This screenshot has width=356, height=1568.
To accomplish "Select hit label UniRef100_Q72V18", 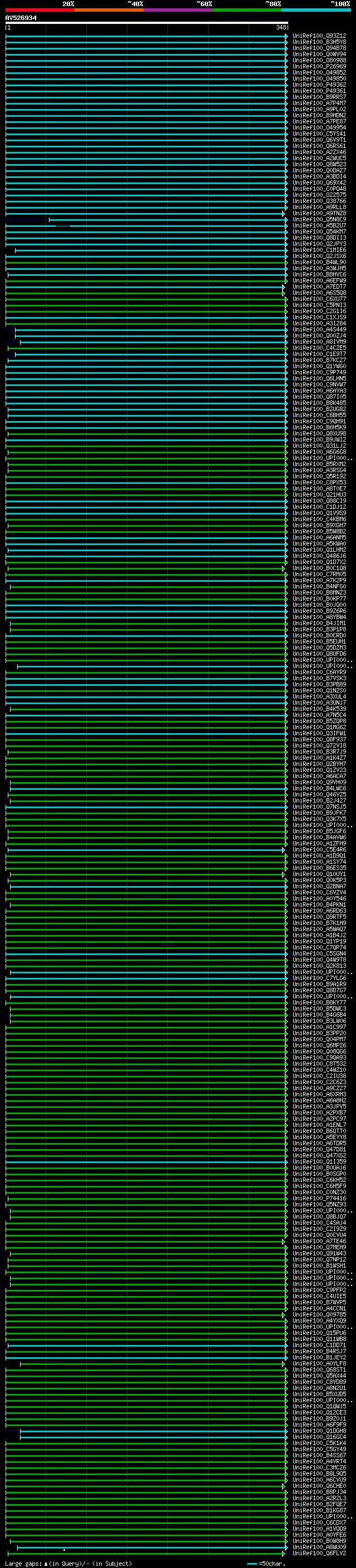I will click(319, 746).
